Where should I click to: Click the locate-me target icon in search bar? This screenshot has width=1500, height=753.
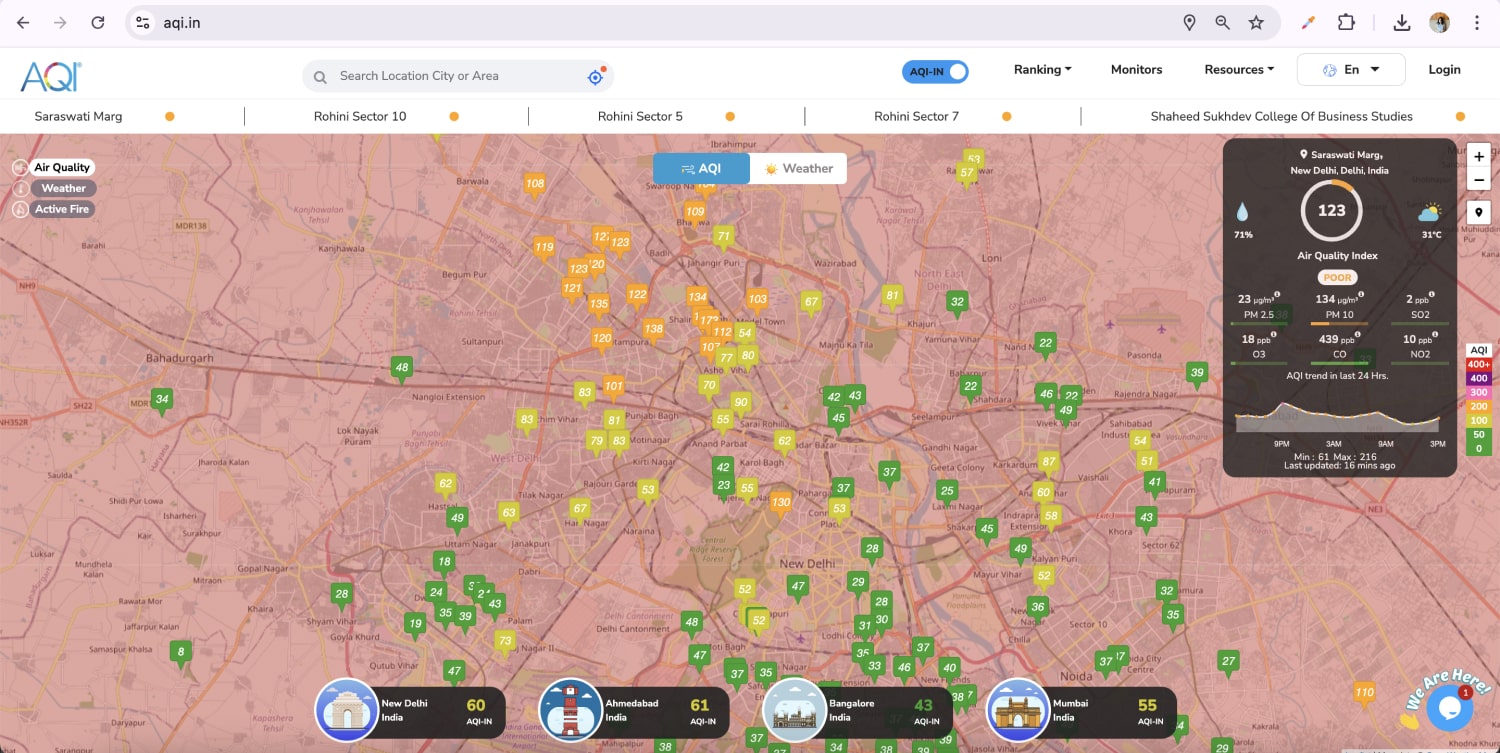pos(595,76)
